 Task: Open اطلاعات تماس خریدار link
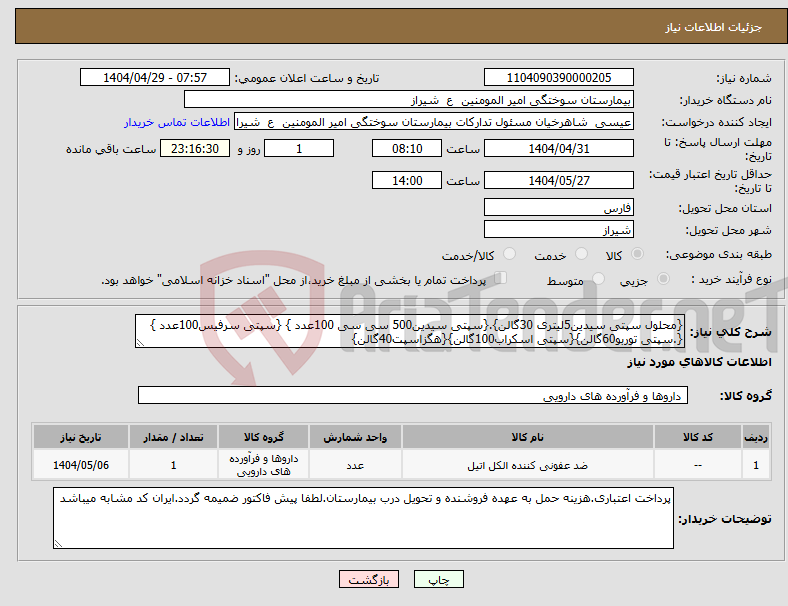177,122
